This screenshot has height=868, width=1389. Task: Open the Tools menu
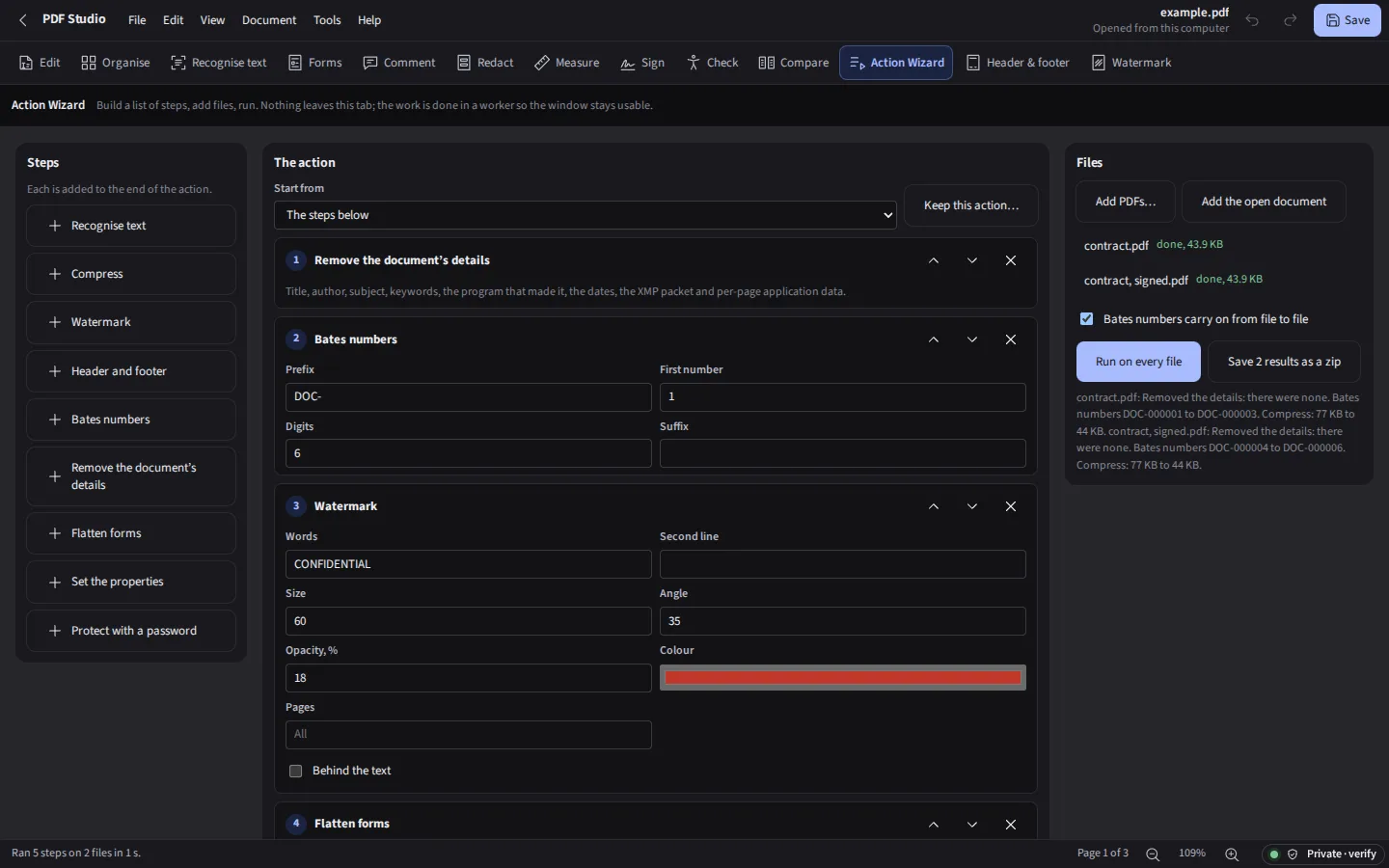pyautogui.click(x=327, y=20)
